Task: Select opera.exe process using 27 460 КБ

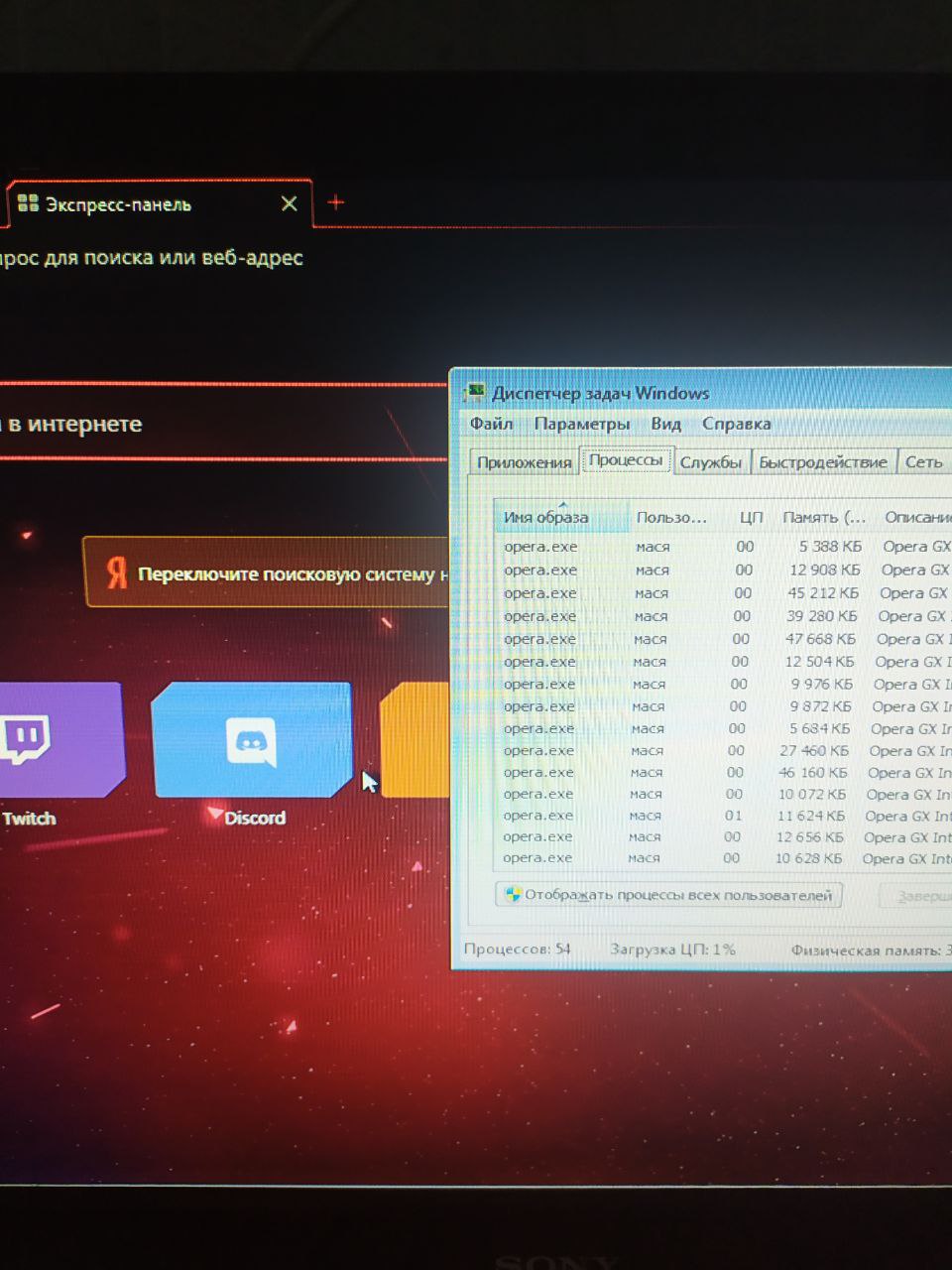Action: (724, 751)
